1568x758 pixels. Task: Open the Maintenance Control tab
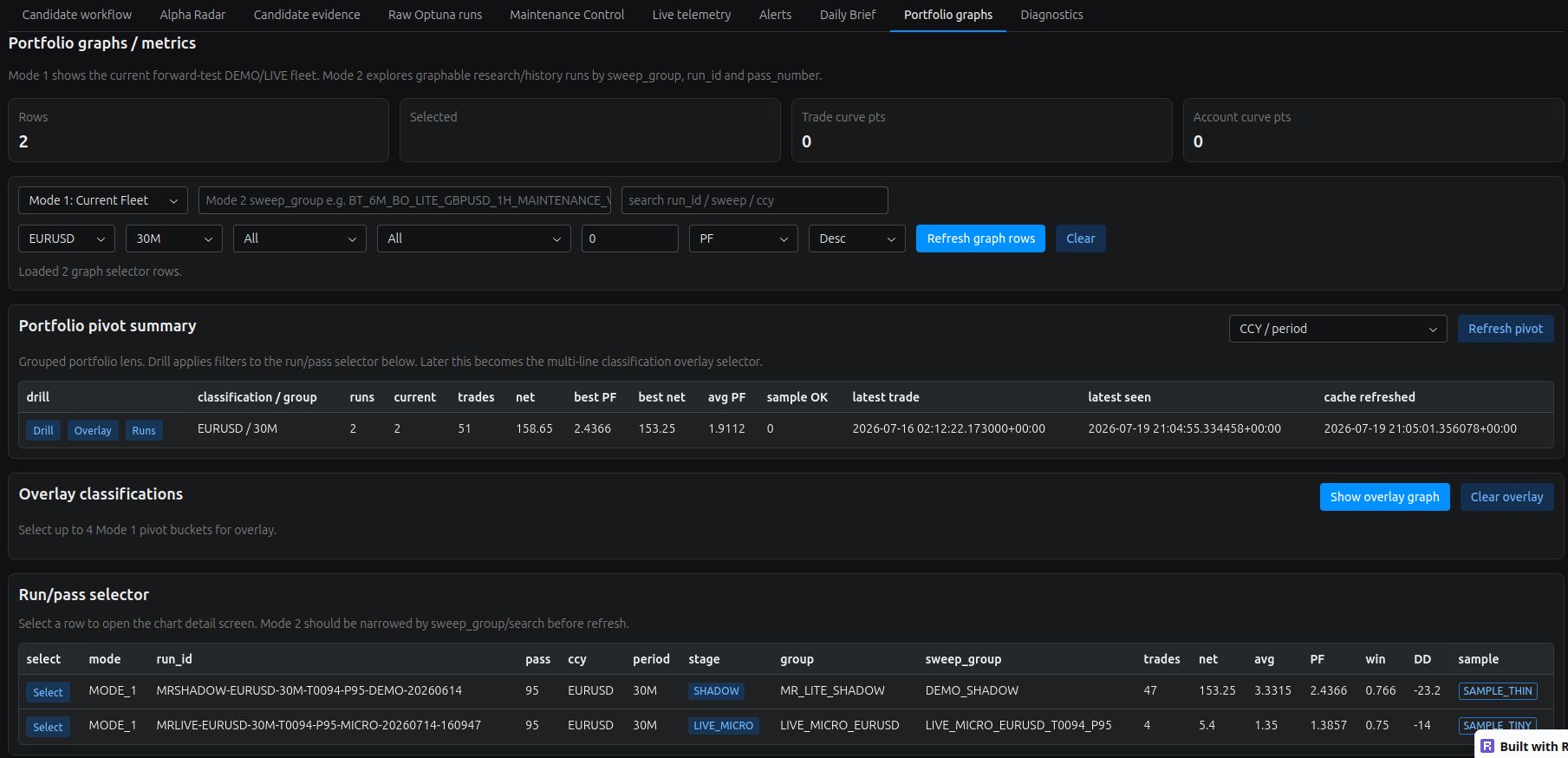(567, 15)
